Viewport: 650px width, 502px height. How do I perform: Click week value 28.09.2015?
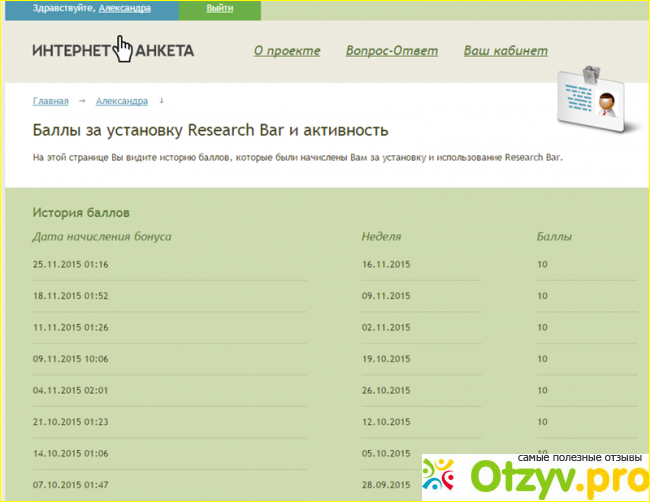(386, 485)
